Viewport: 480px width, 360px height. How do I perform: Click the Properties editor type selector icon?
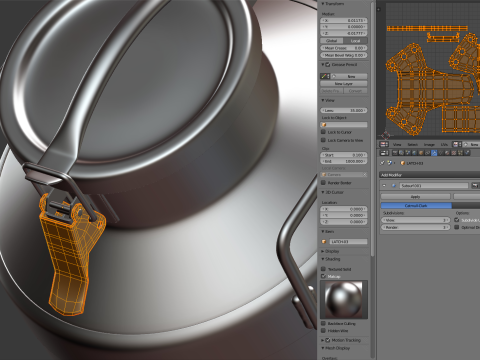click(x=384, y=153)
